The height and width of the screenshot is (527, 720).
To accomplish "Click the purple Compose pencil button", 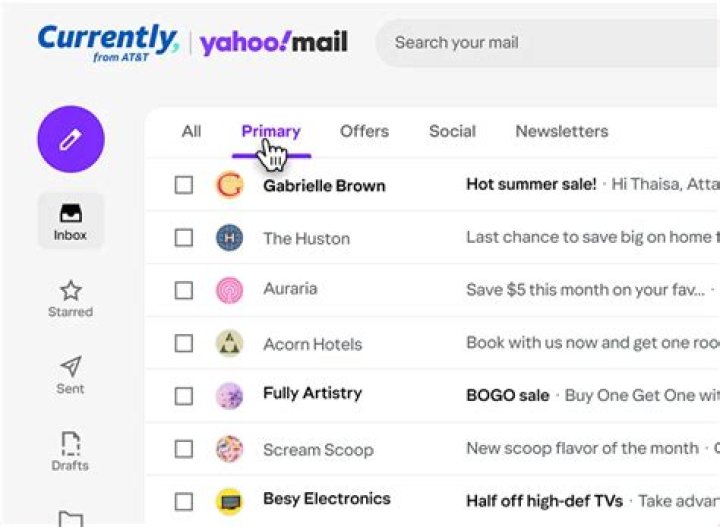I will coord(70,139).
